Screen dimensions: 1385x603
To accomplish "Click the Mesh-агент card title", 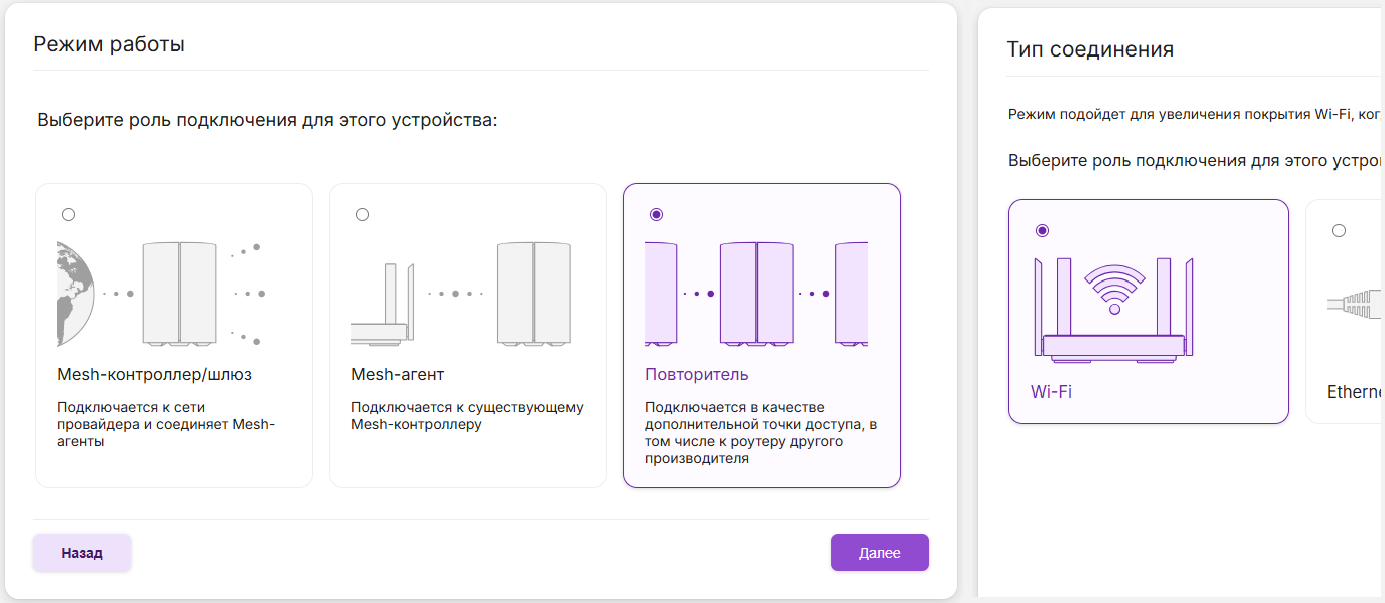I will tap(398, 375).
